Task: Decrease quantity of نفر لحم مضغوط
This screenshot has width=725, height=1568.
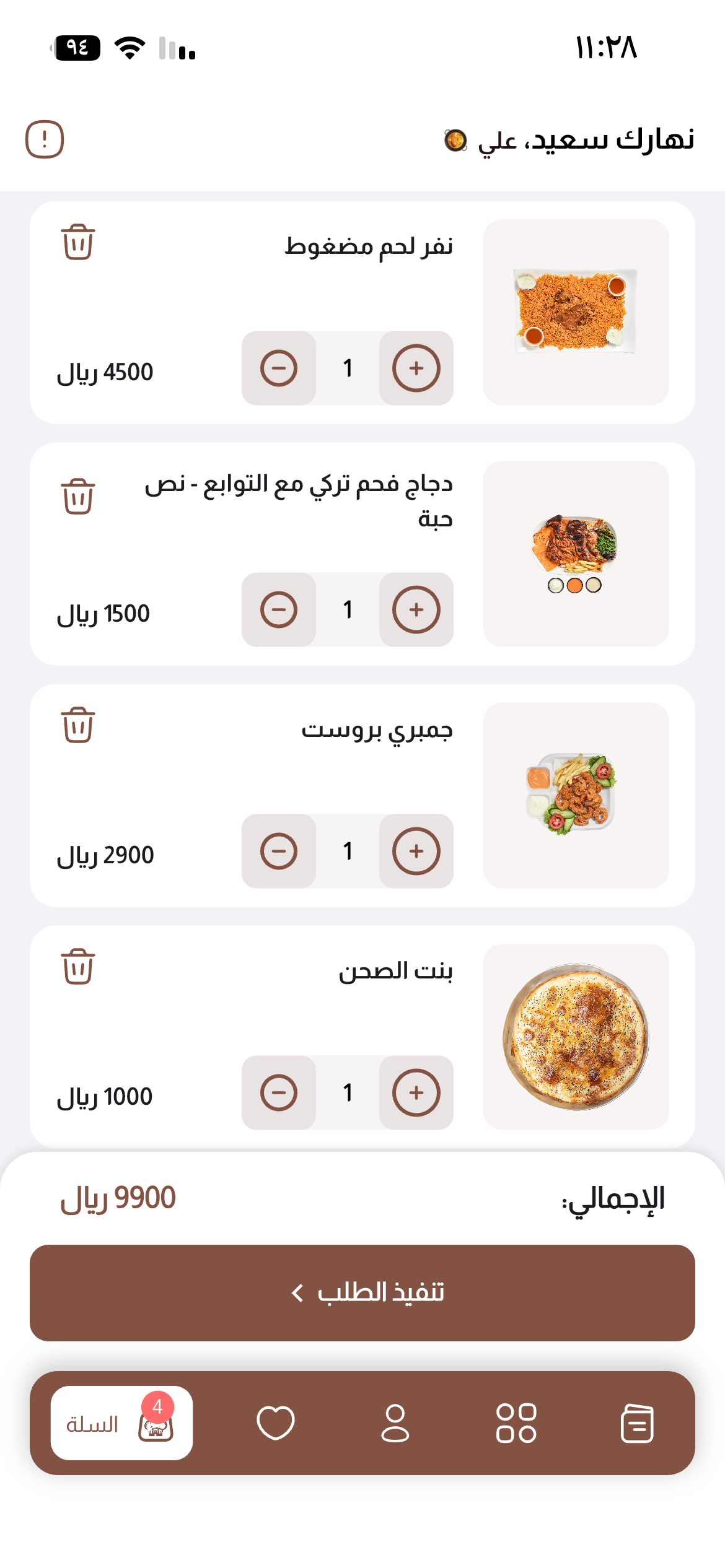Action: 279,368
